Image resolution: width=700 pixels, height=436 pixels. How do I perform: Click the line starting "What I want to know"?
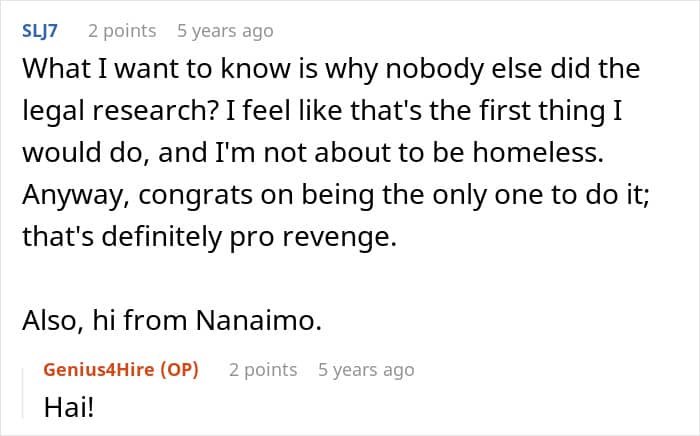[x=330, y=72]
